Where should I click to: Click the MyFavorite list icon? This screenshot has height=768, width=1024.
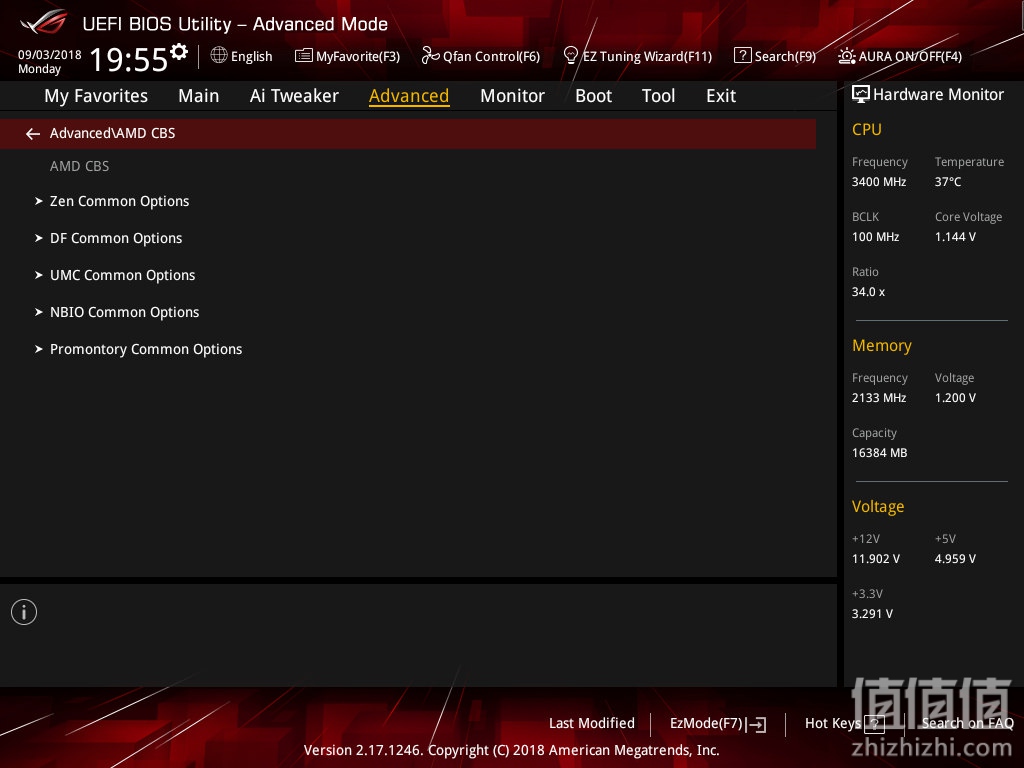pyautogui.click(x=304, y=56)
